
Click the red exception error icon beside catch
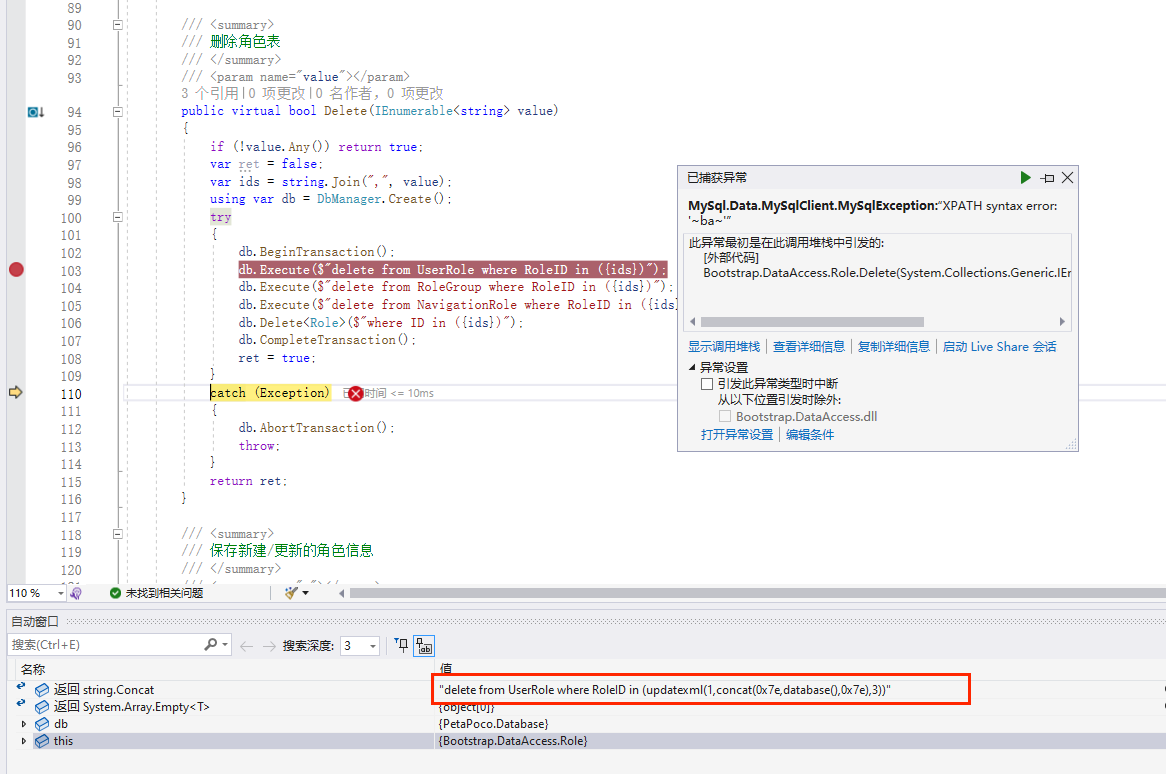355,393
